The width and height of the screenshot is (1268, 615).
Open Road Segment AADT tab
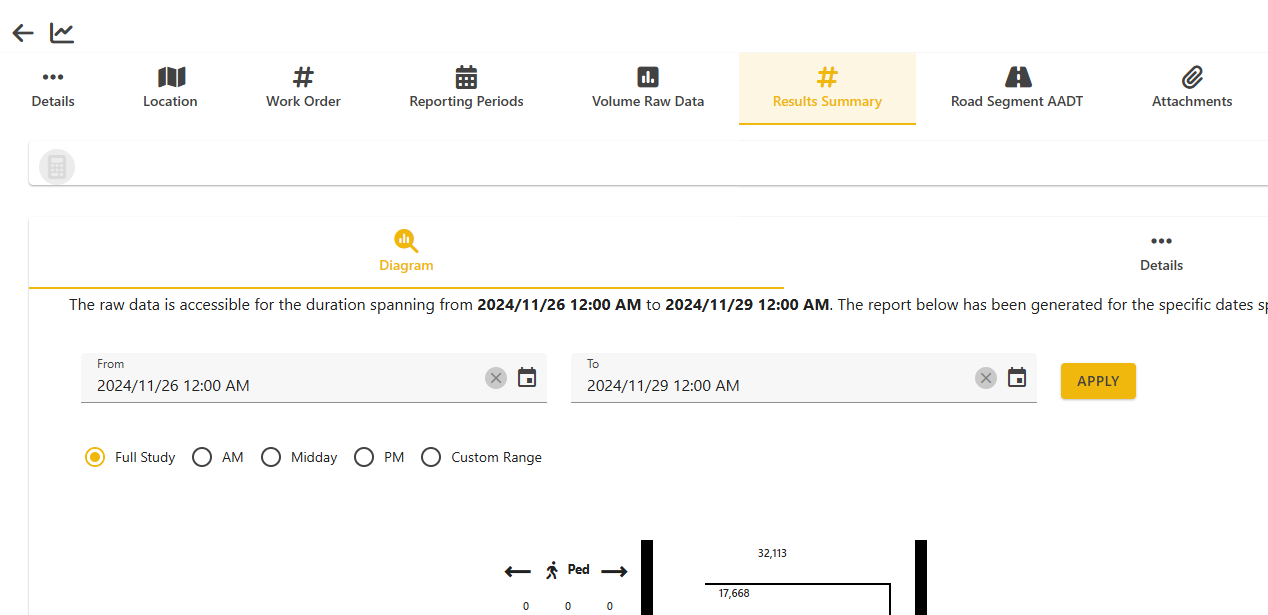point(1017,88)
